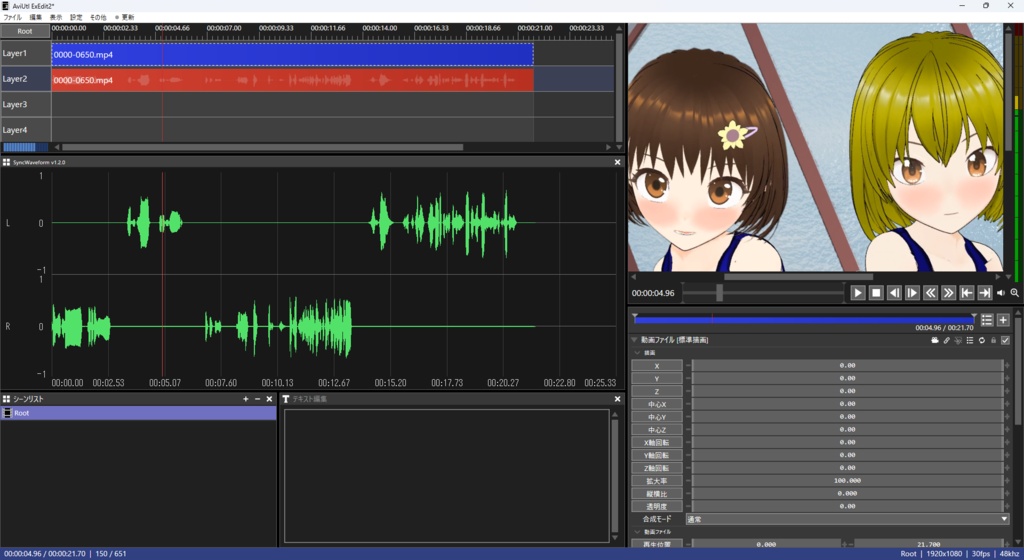Step forward one frame in preview

click(912, 293)
